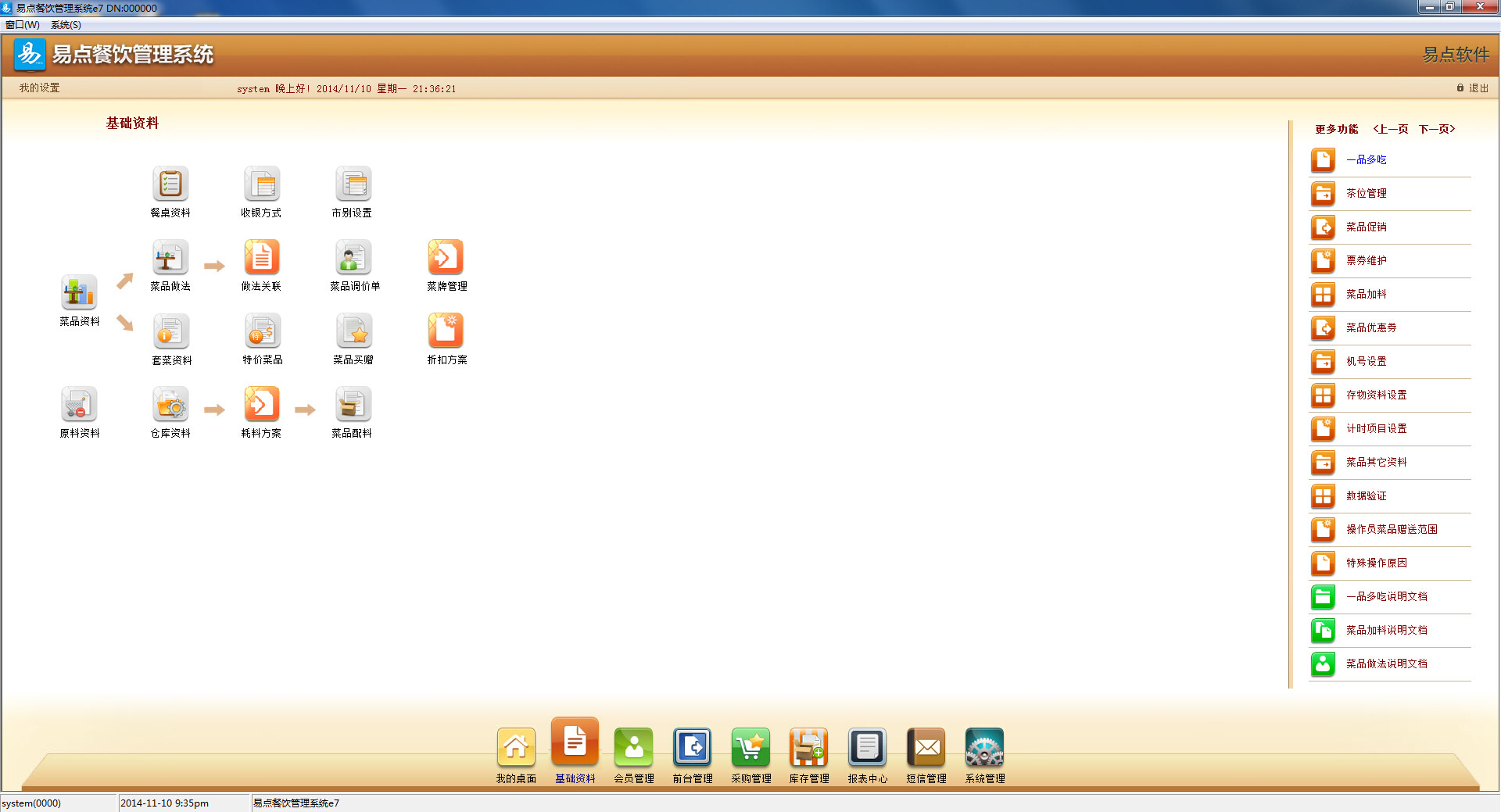
Task: Open 报表中心 report center in dock
Action: (867, 749)
